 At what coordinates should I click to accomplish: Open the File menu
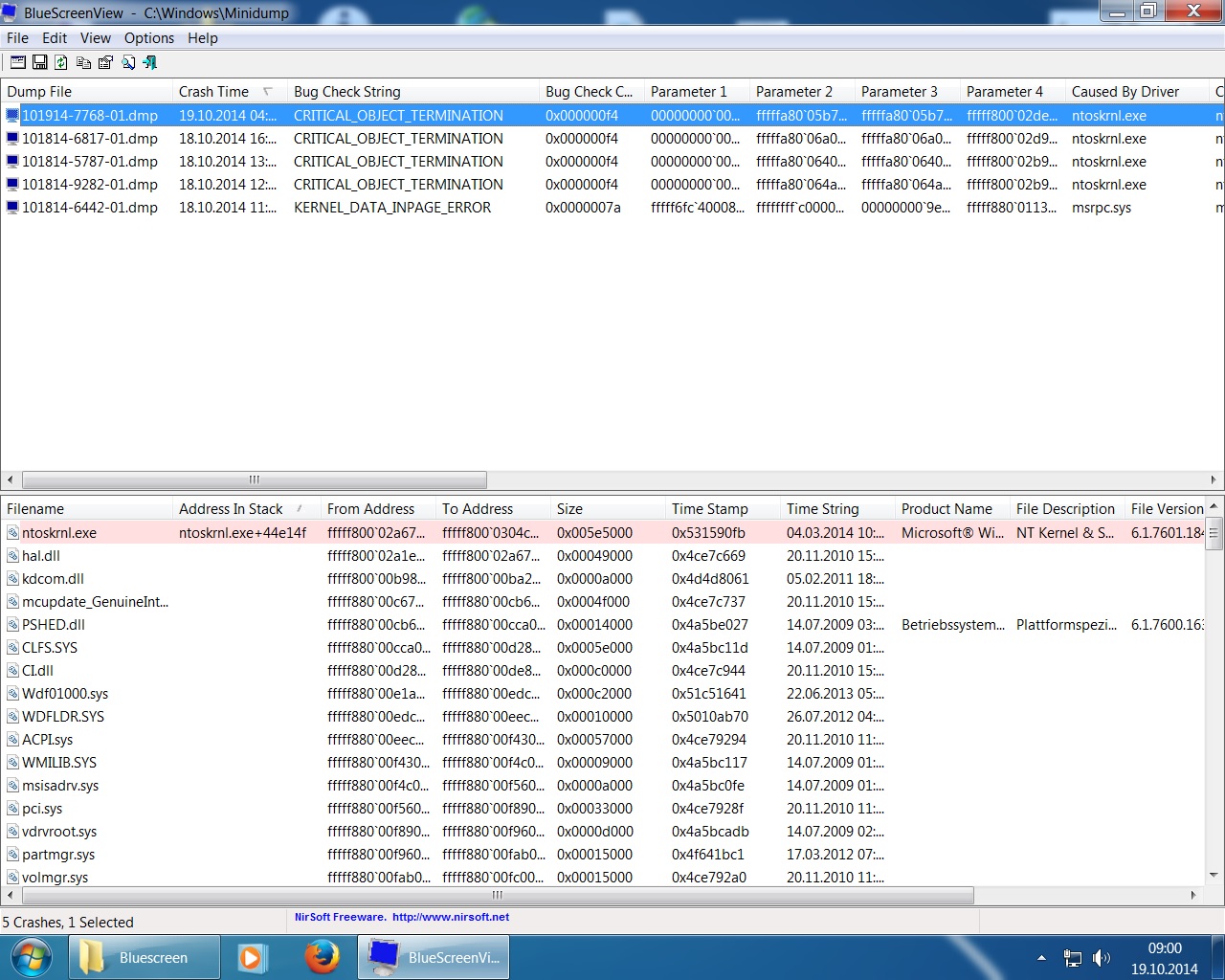pos(17,38)
